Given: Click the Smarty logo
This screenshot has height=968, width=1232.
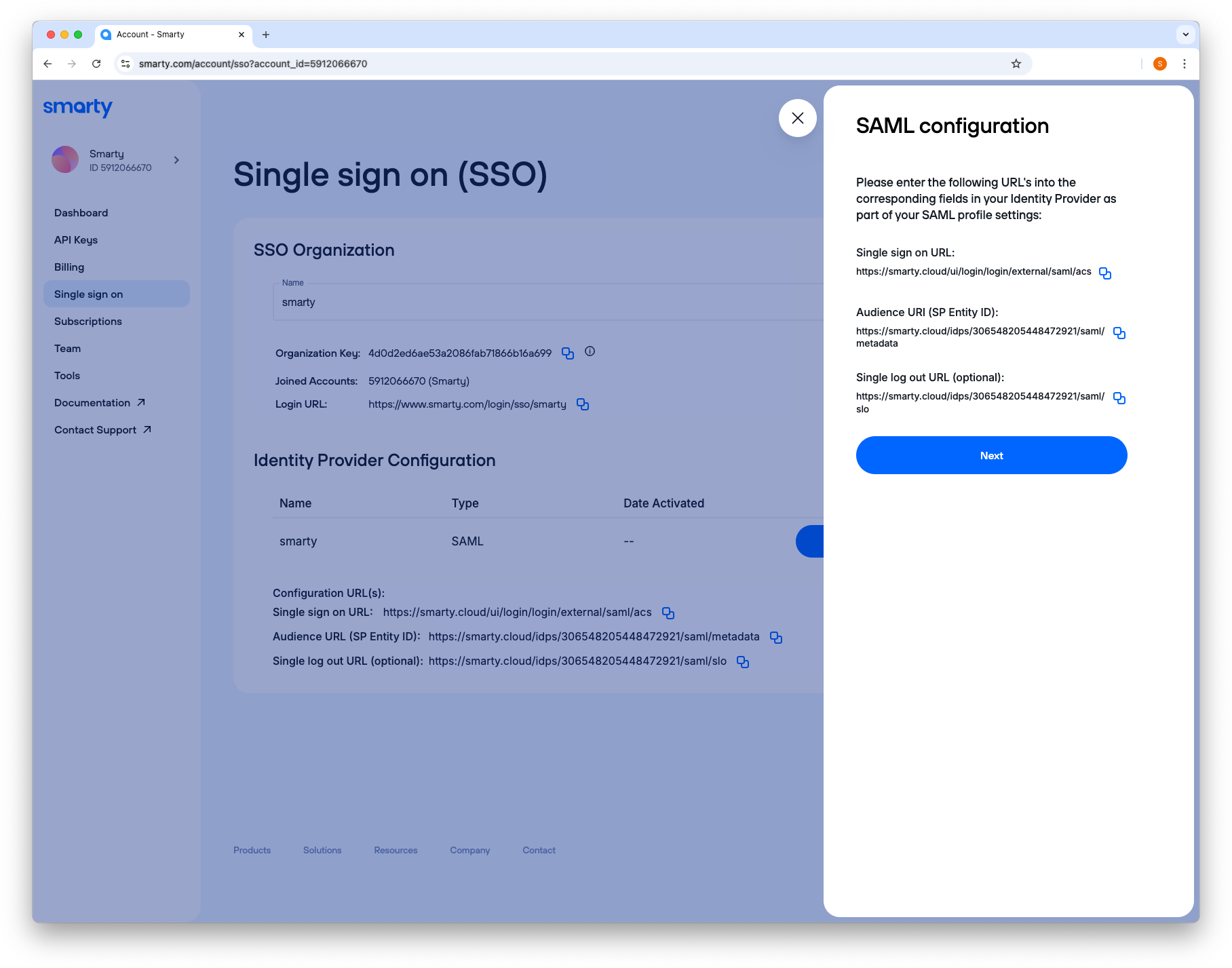Looking at the screenshot, I should [77, 107].
